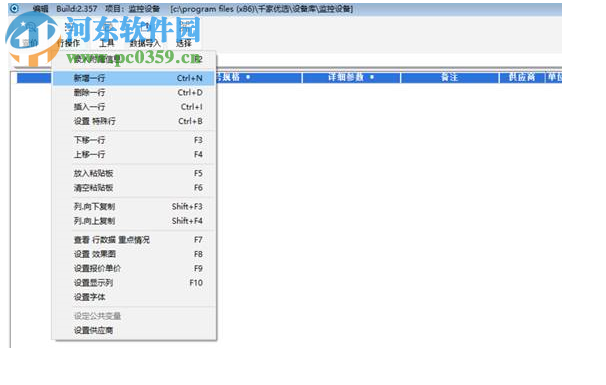Image resolution: width=606 pixels, height=385 pixels.
Task: Choose 清空粘贴板 menu item
Action: 134,187
